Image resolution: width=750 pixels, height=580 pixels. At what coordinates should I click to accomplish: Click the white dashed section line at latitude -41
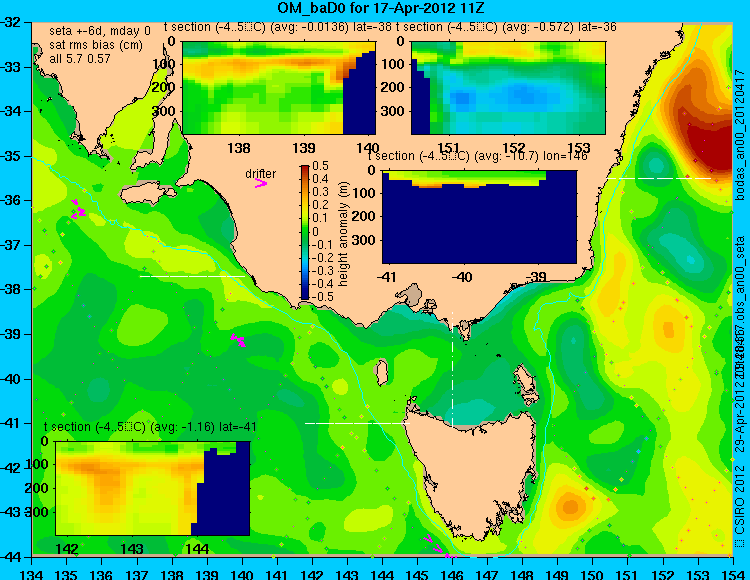click(x=357, y=423)
